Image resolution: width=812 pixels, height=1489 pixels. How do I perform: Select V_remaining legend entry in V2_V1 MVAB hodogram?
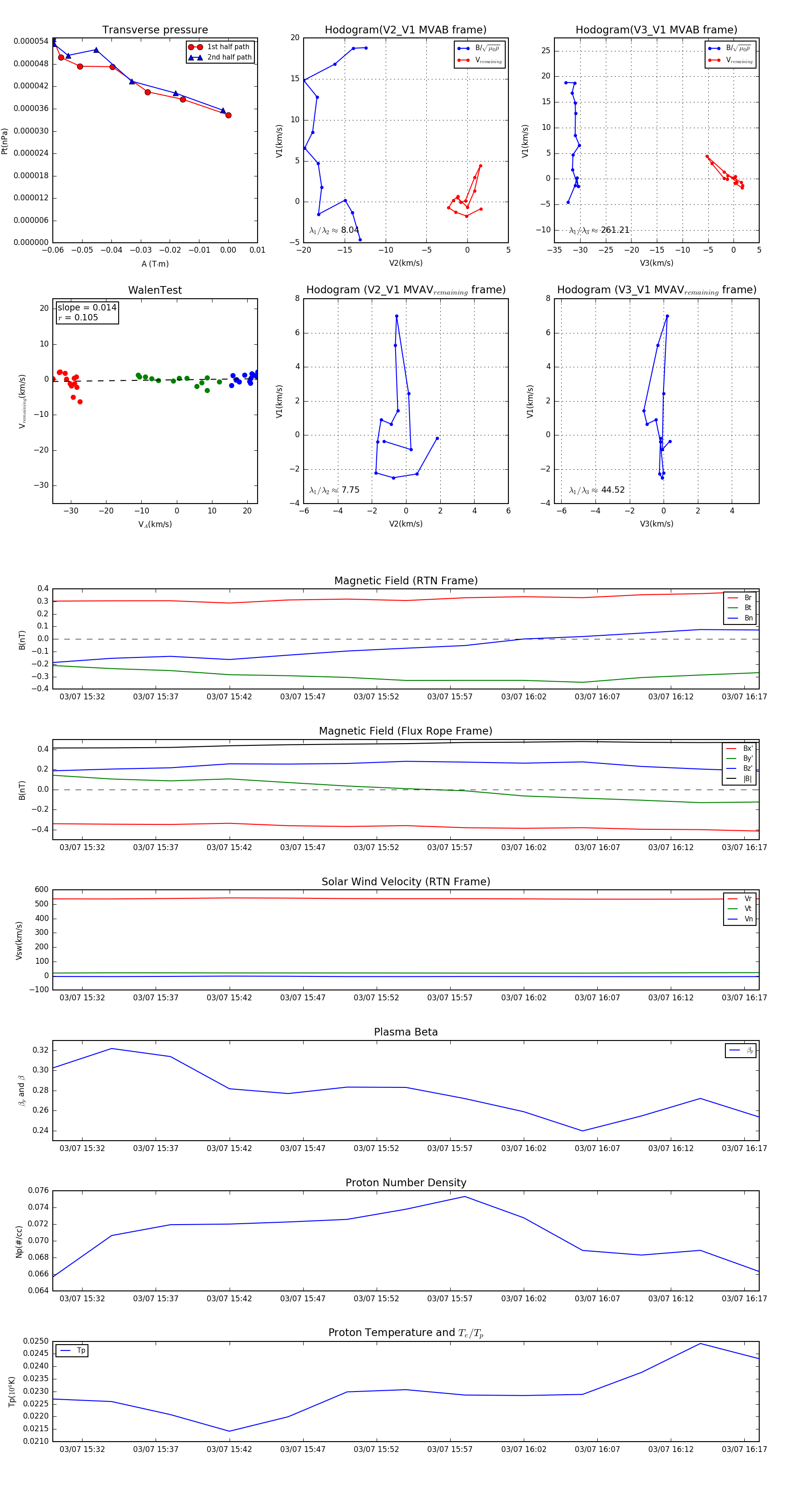click(480, 60)
